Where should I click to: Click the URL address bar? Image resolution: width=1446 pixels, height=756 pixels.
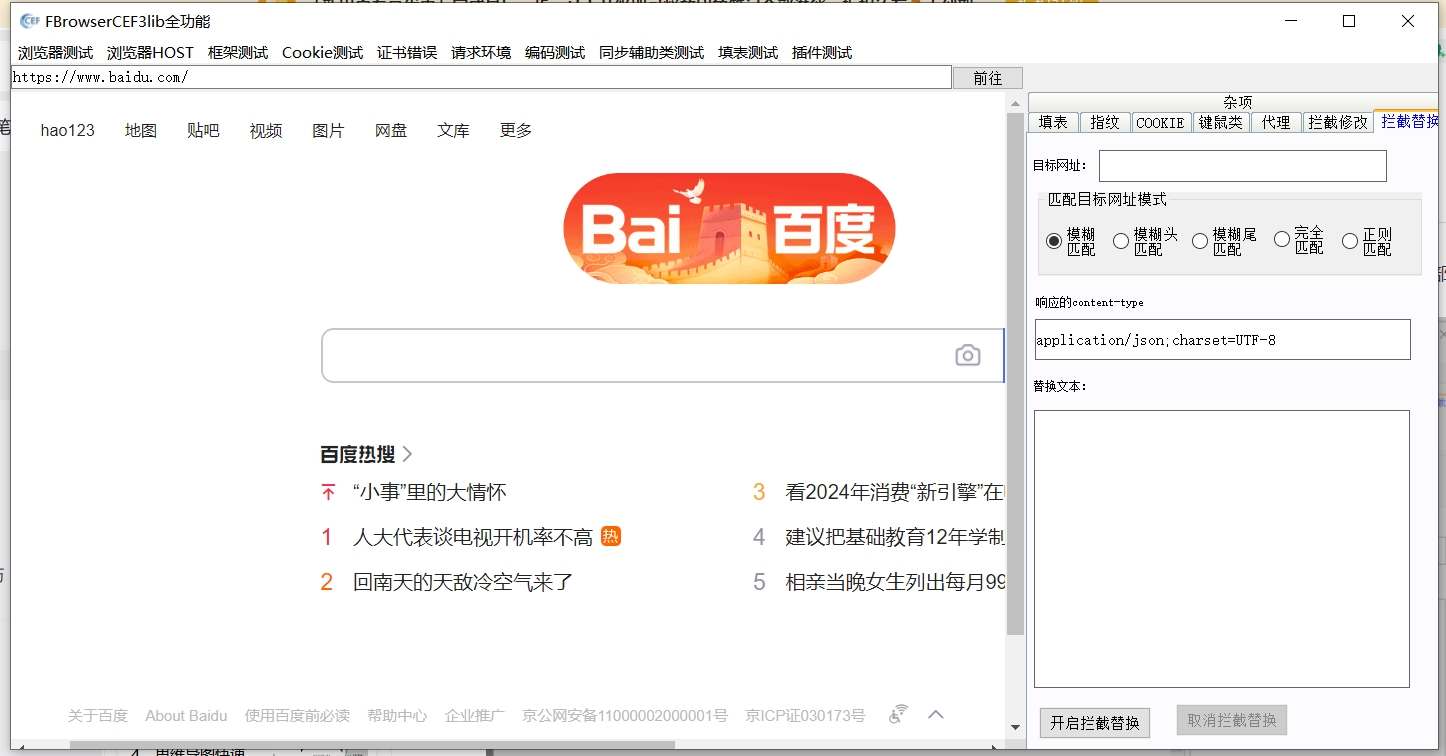pos(481,77)
